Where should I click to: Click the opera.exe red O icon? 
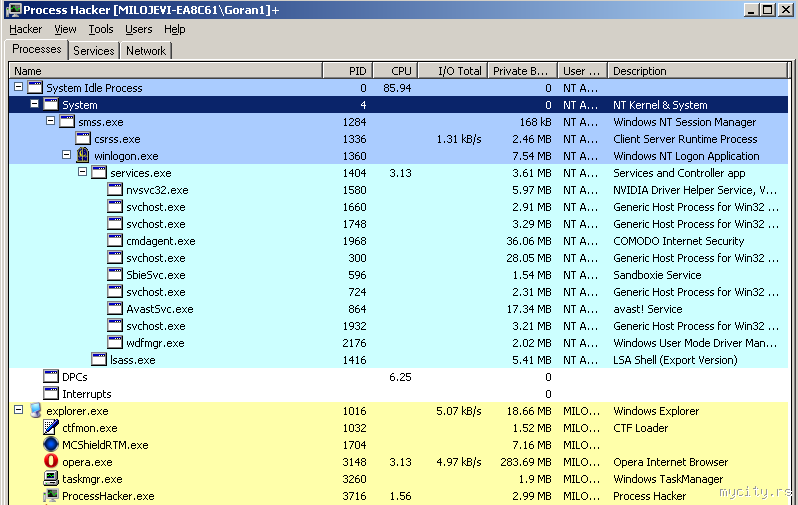tap(51, 461)
